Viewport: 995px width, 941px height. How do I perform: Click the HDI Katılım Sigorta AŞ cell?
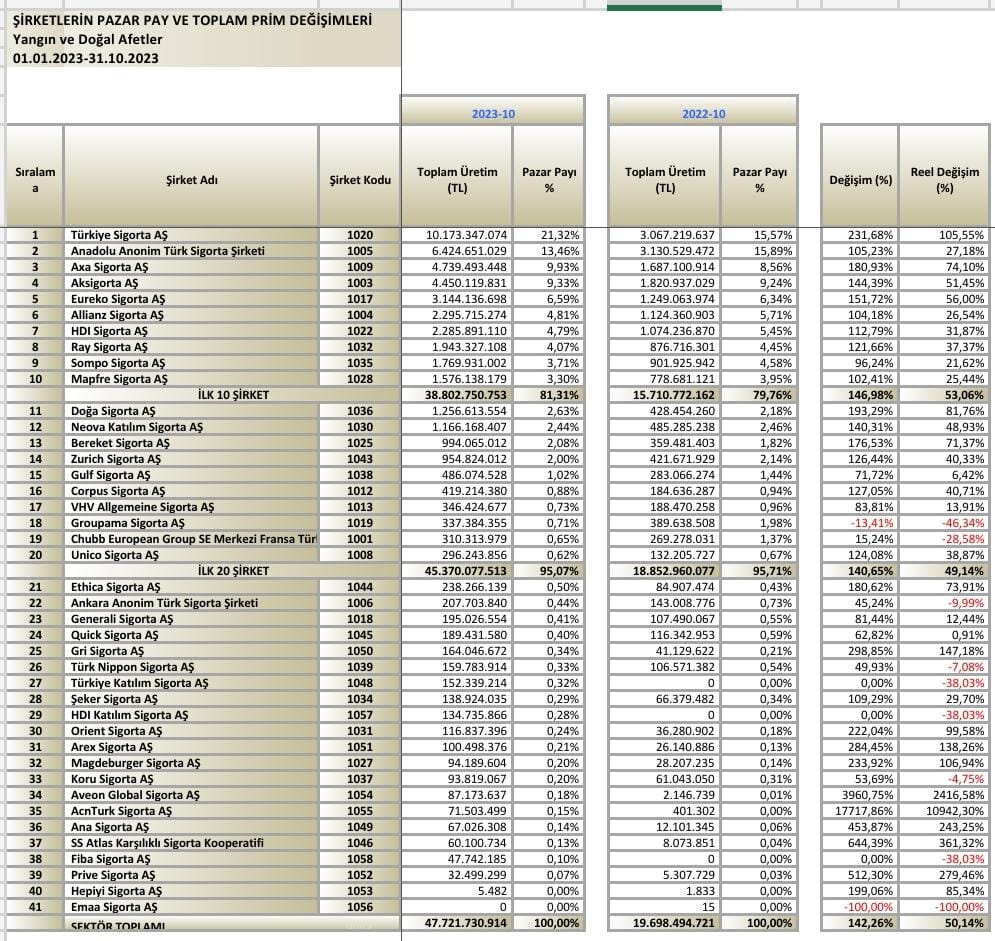(191, 715)
